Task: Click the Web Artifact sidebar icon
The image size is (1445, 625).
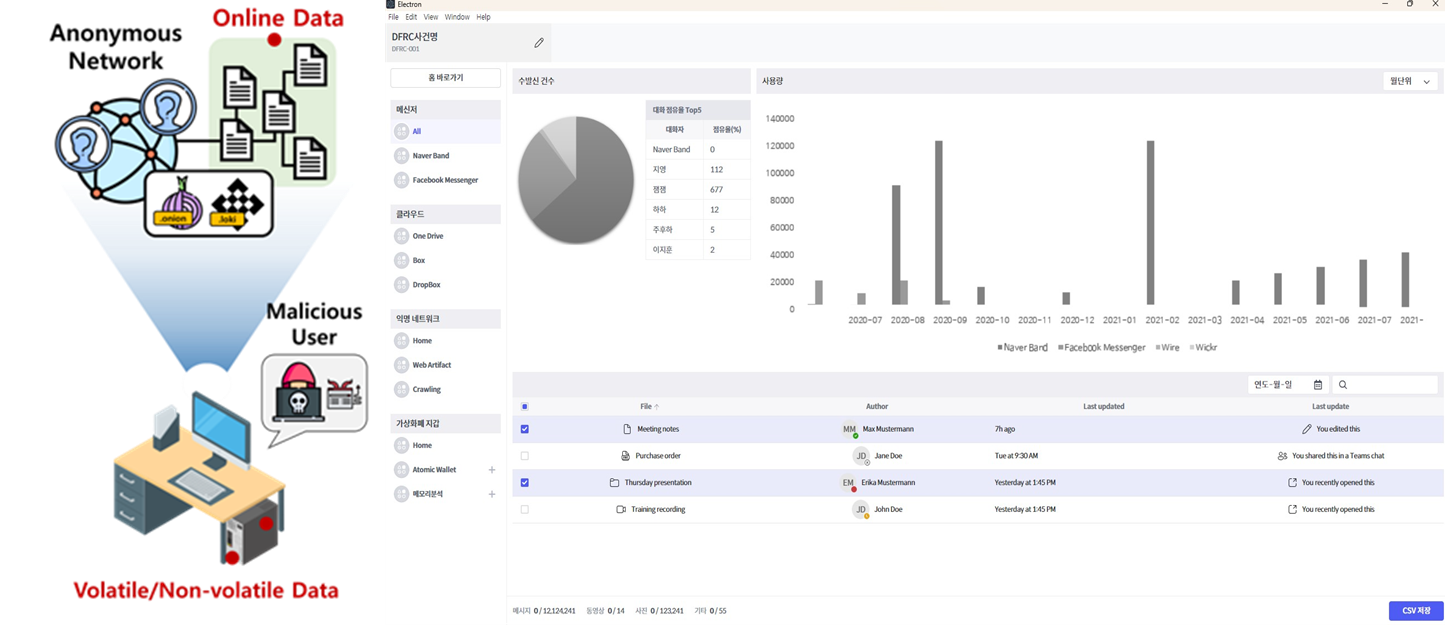Action: click(402, 365)
